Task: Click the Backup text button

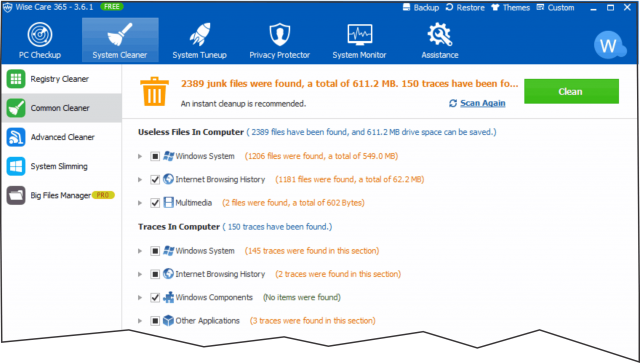Action: point(426,8)
